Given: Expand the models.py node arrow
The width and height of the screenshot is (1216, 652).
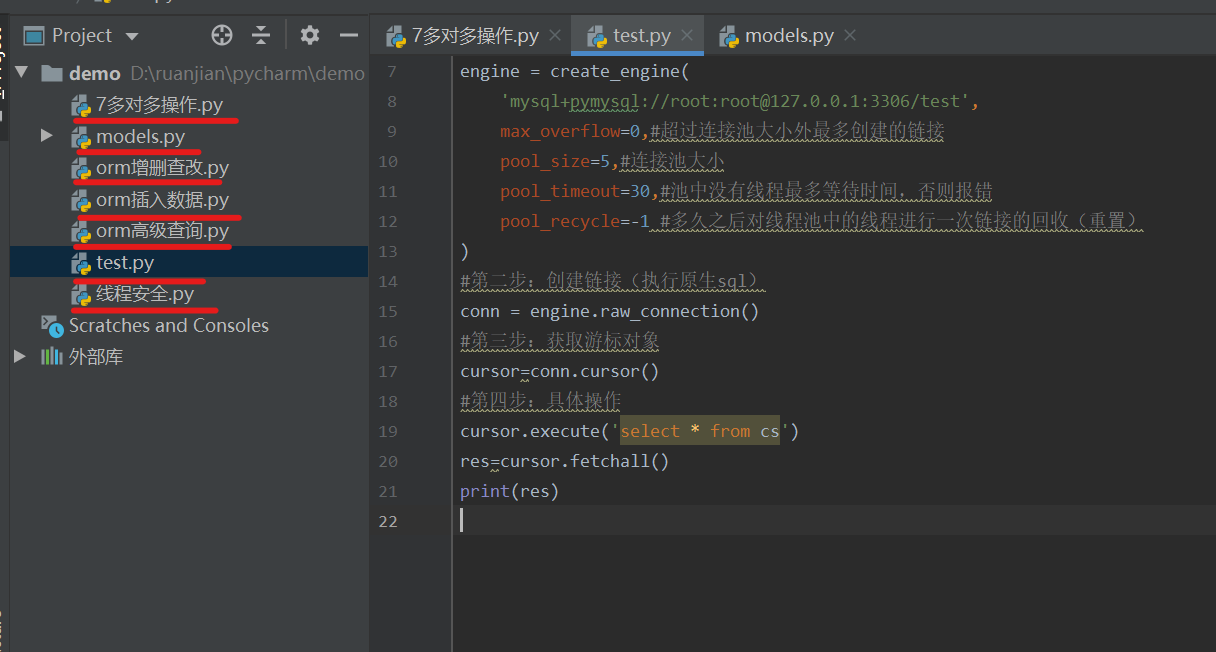Looking at the screenshot, I should 46,135.
